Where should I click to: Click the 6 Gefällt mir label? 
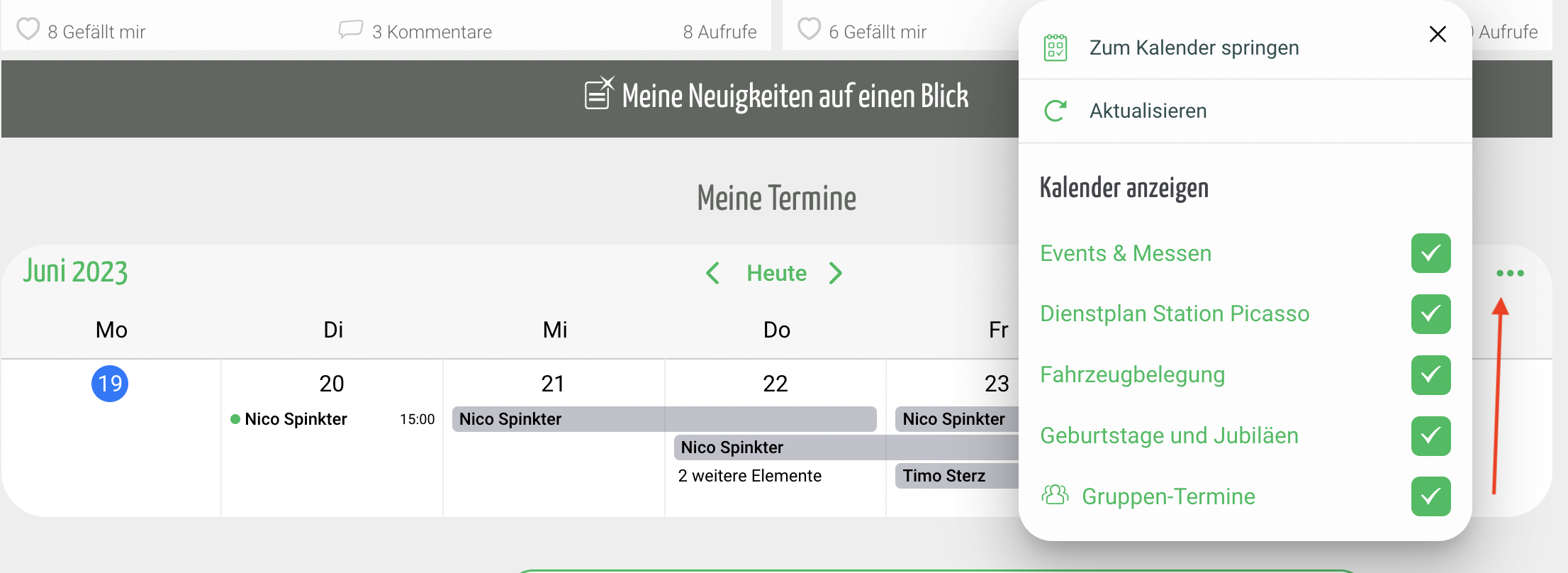pyautogui.click(x=878, y=32)
